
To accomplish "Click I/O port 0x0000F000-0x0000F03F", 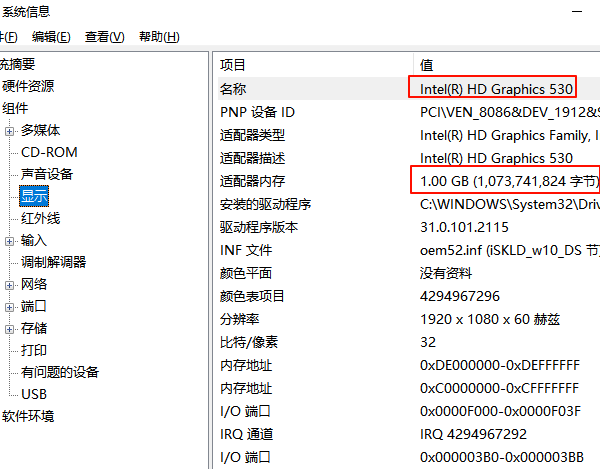I will 500,411.
